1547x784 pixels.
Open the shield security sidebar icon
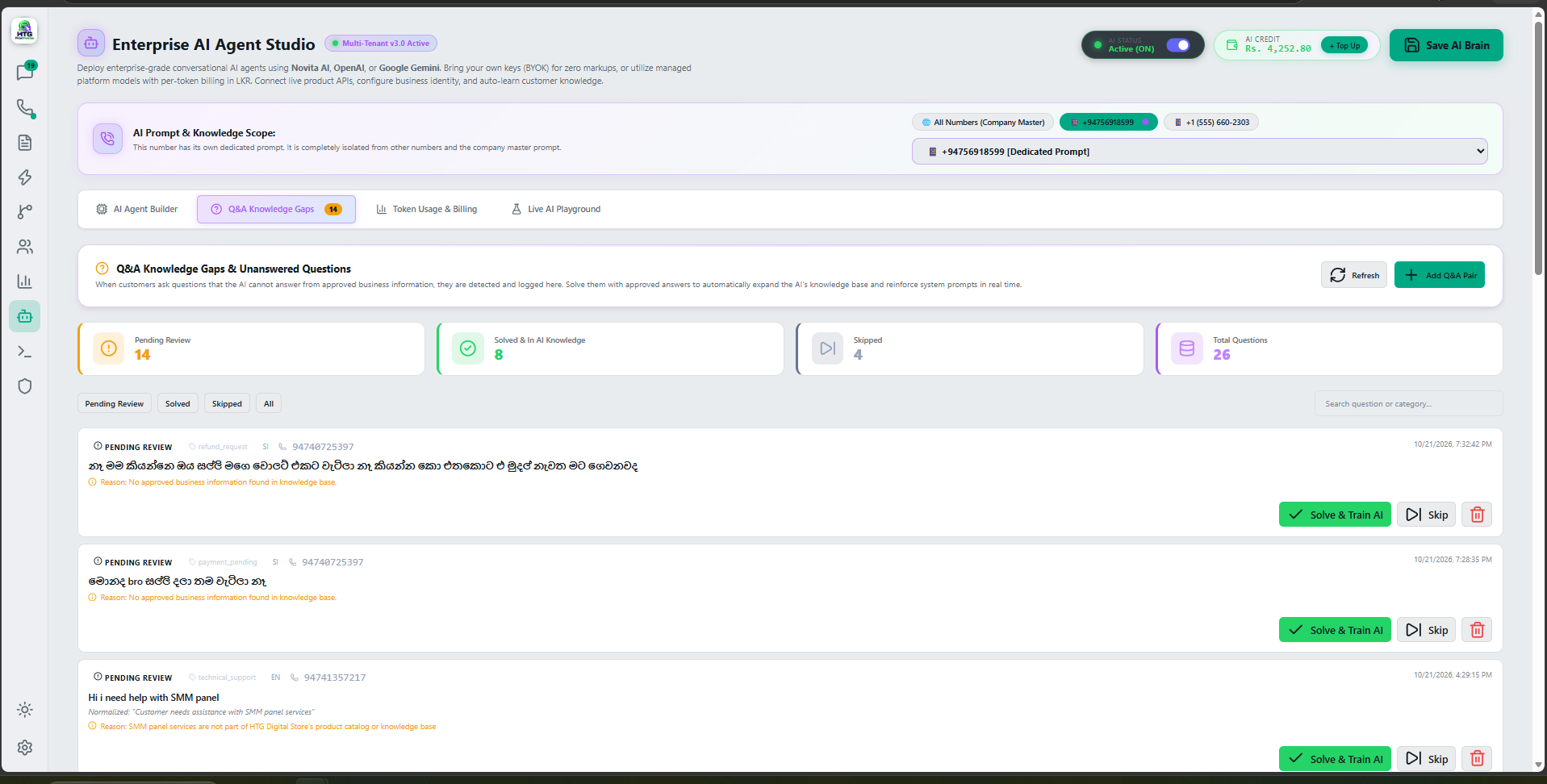click(x=25, y=386)
